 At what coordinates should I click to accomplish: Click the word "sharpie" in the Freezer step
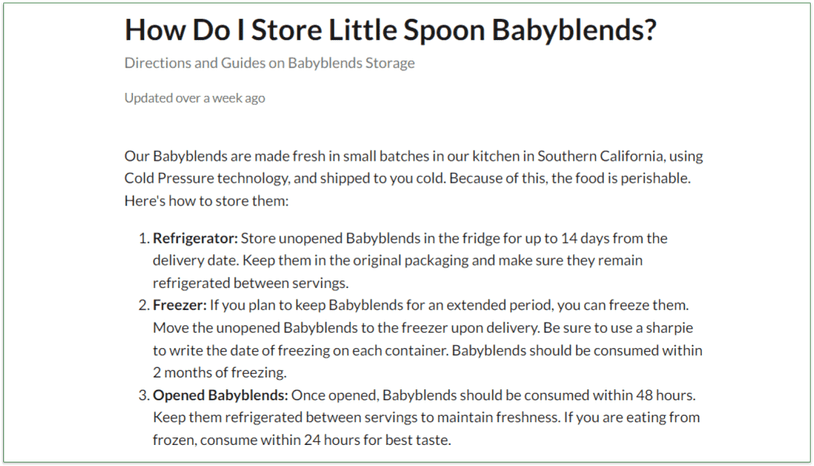(676, 328)
